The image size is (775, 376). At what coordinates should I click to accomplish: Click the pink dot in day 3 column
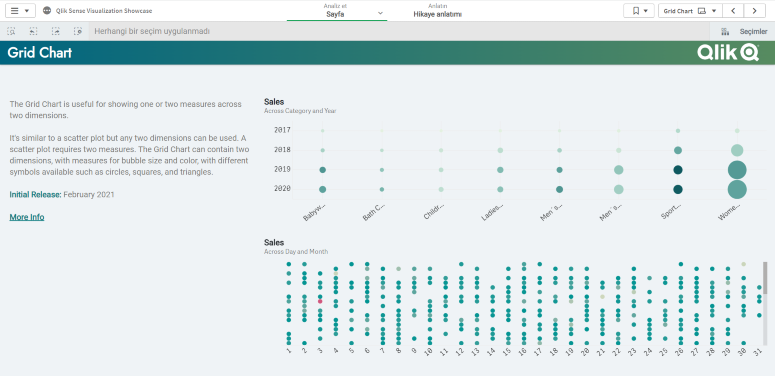coord(320,301)
